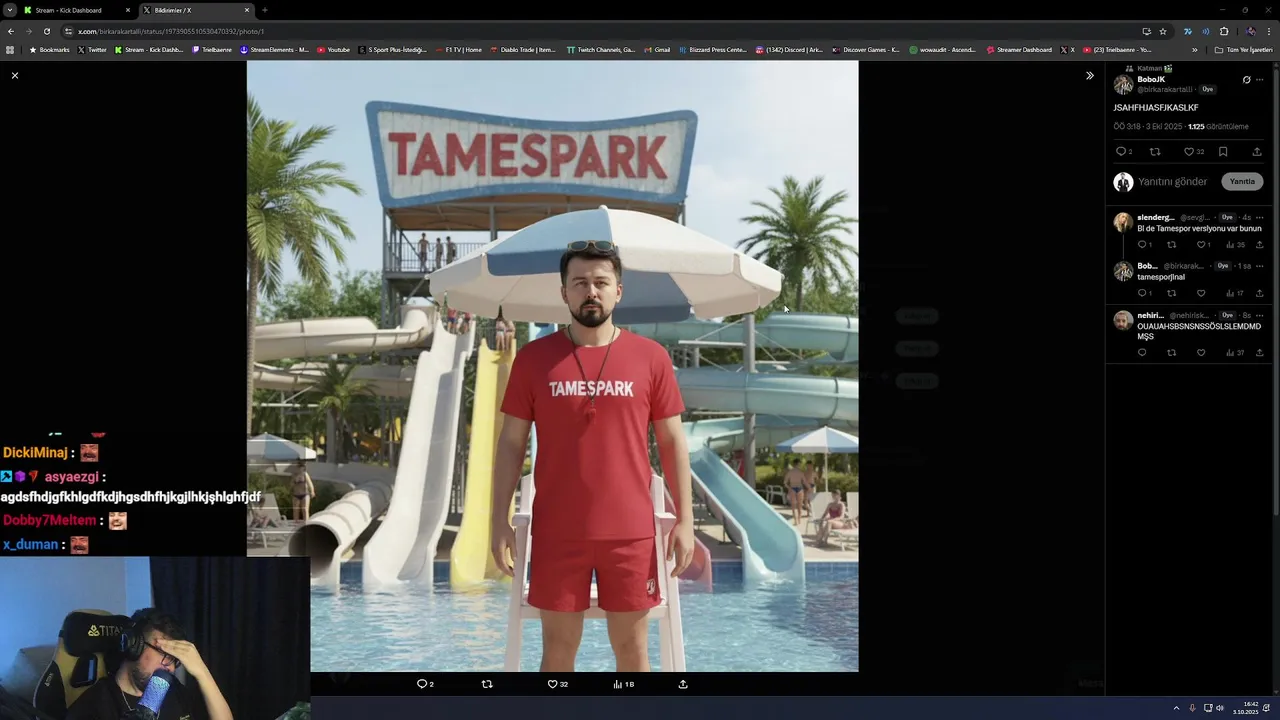Open the 1.125 Görüntüleme view count
Screen dimensions: 1280x720
tap(1218, 127)
